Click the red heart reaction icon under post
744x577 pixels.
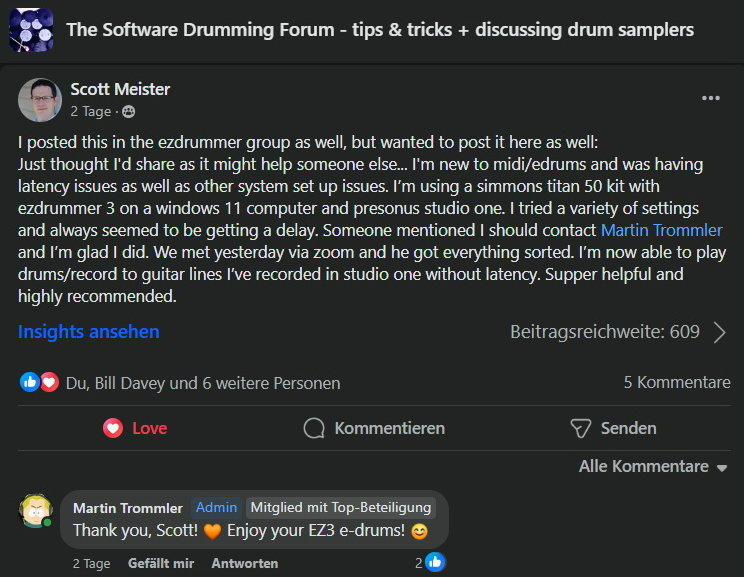49,382
